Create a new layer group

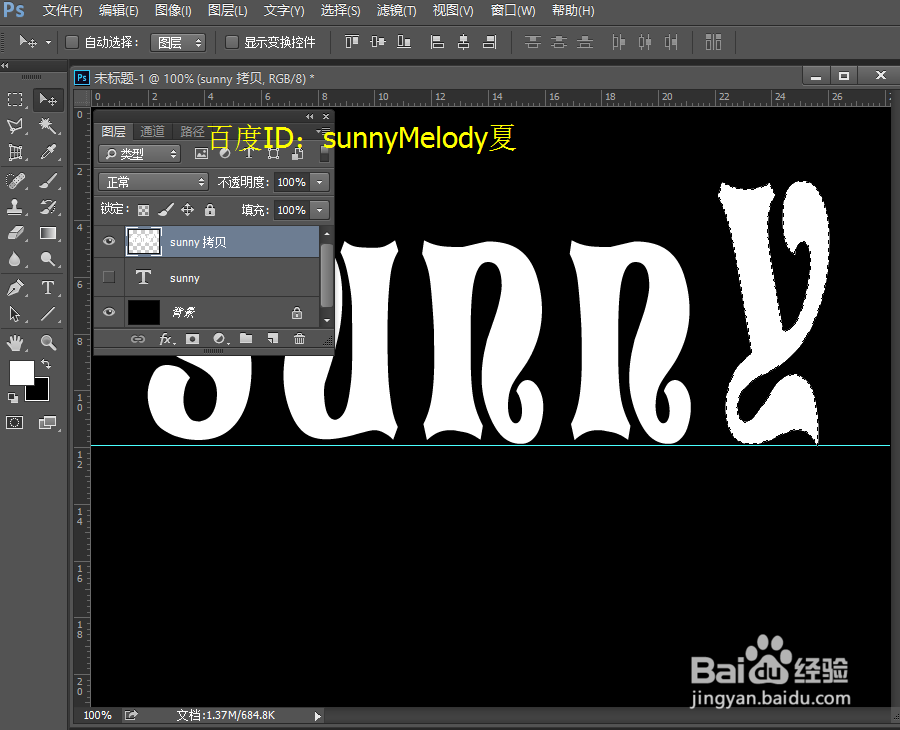(x=246, y=339)
